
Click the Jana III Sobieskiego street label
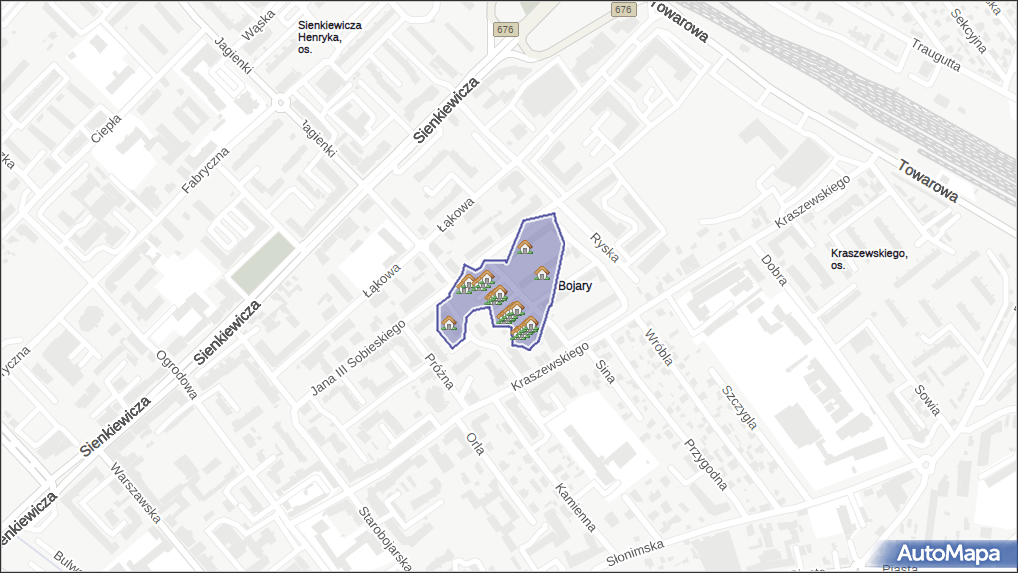tap(358, 358)
